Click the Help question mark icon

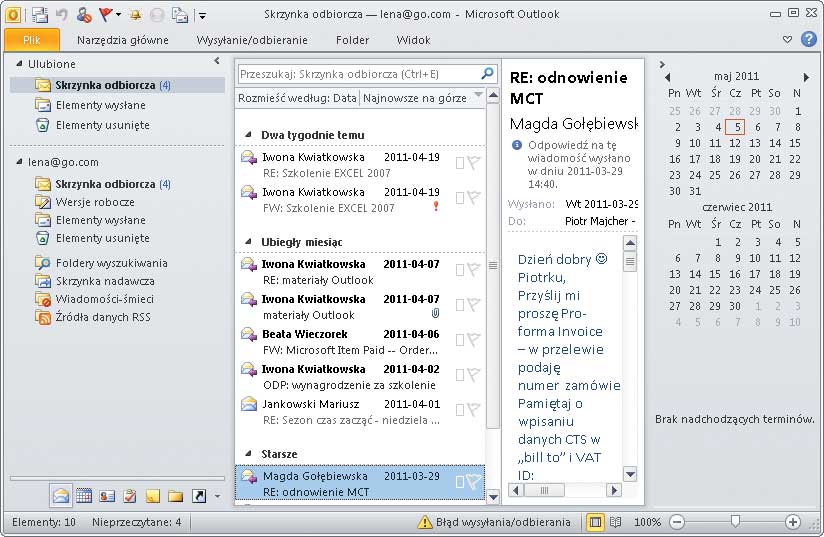click(809, 40)
